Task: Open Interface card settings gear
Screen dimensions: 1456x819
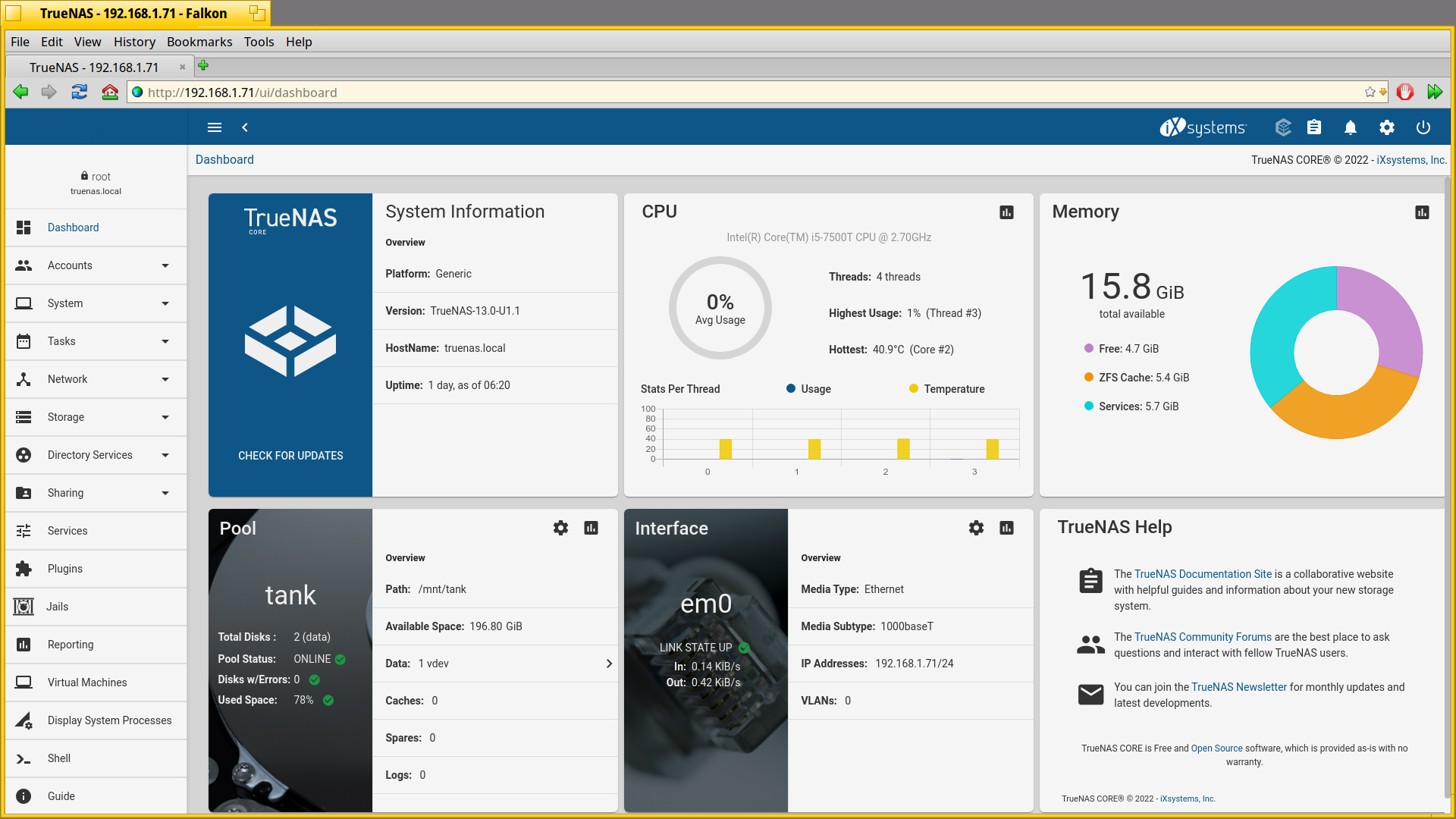Action: tap(976, 528)
